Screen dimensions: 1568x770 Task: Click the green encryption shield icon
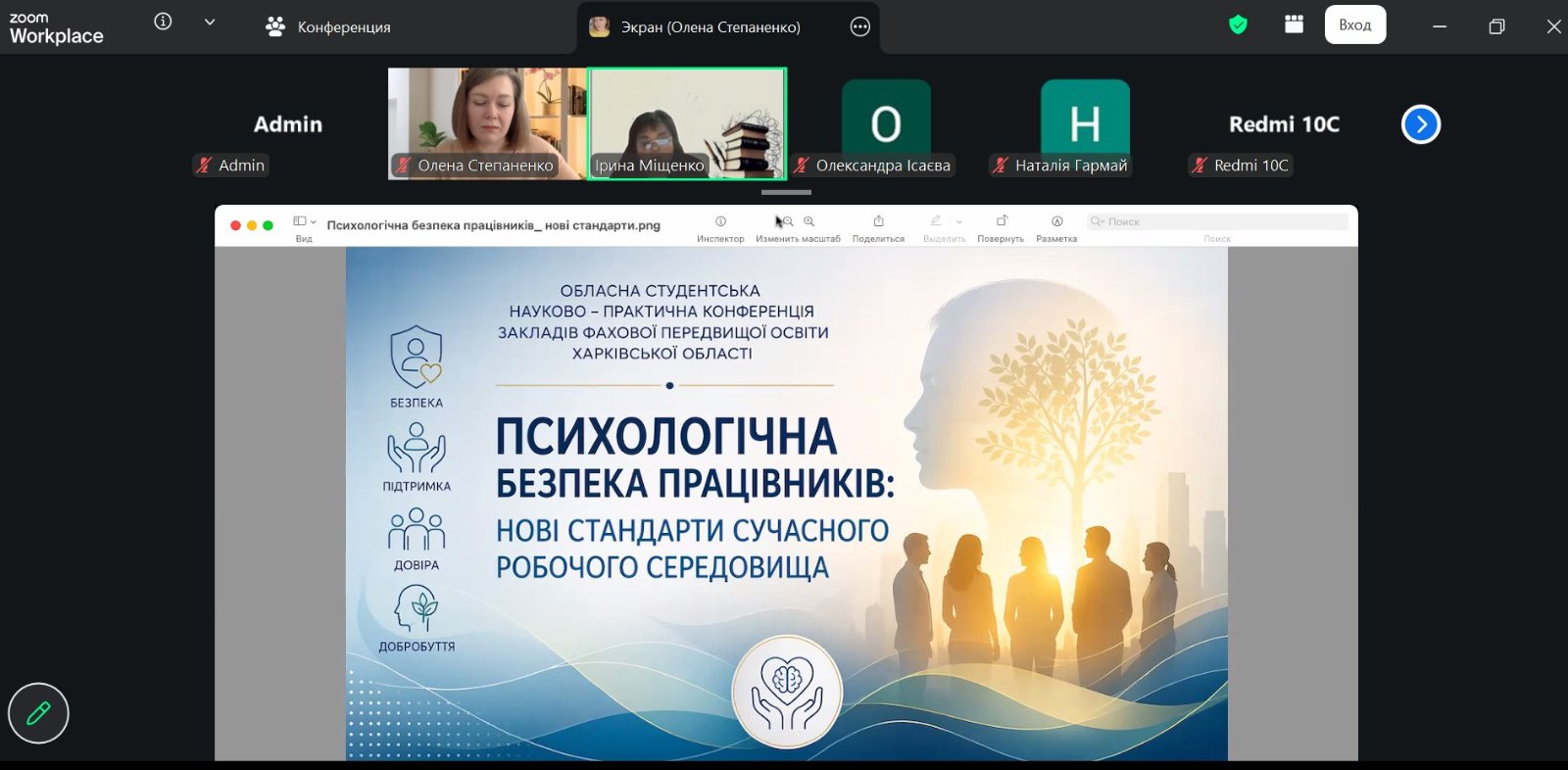tap(1238, 25)
